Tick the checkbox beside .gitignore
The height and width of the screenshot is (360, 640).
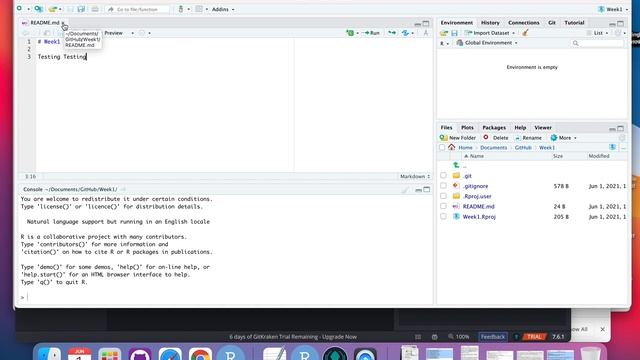click(443, 186)
